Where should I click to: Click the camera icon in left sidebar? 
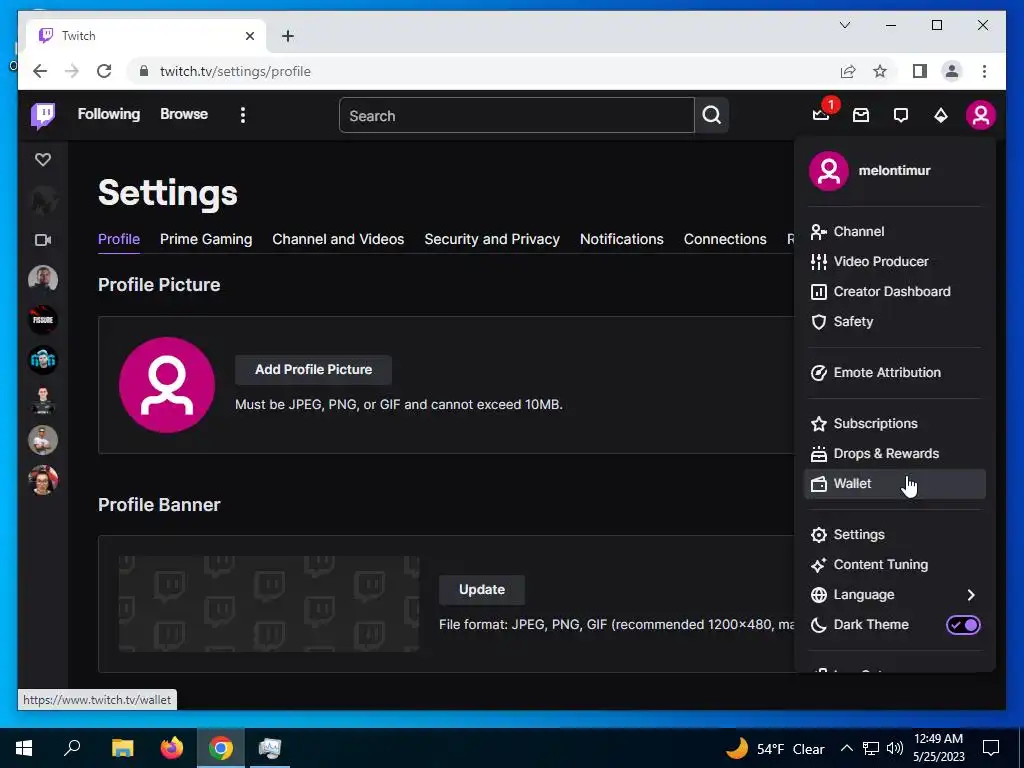[43, 240]
